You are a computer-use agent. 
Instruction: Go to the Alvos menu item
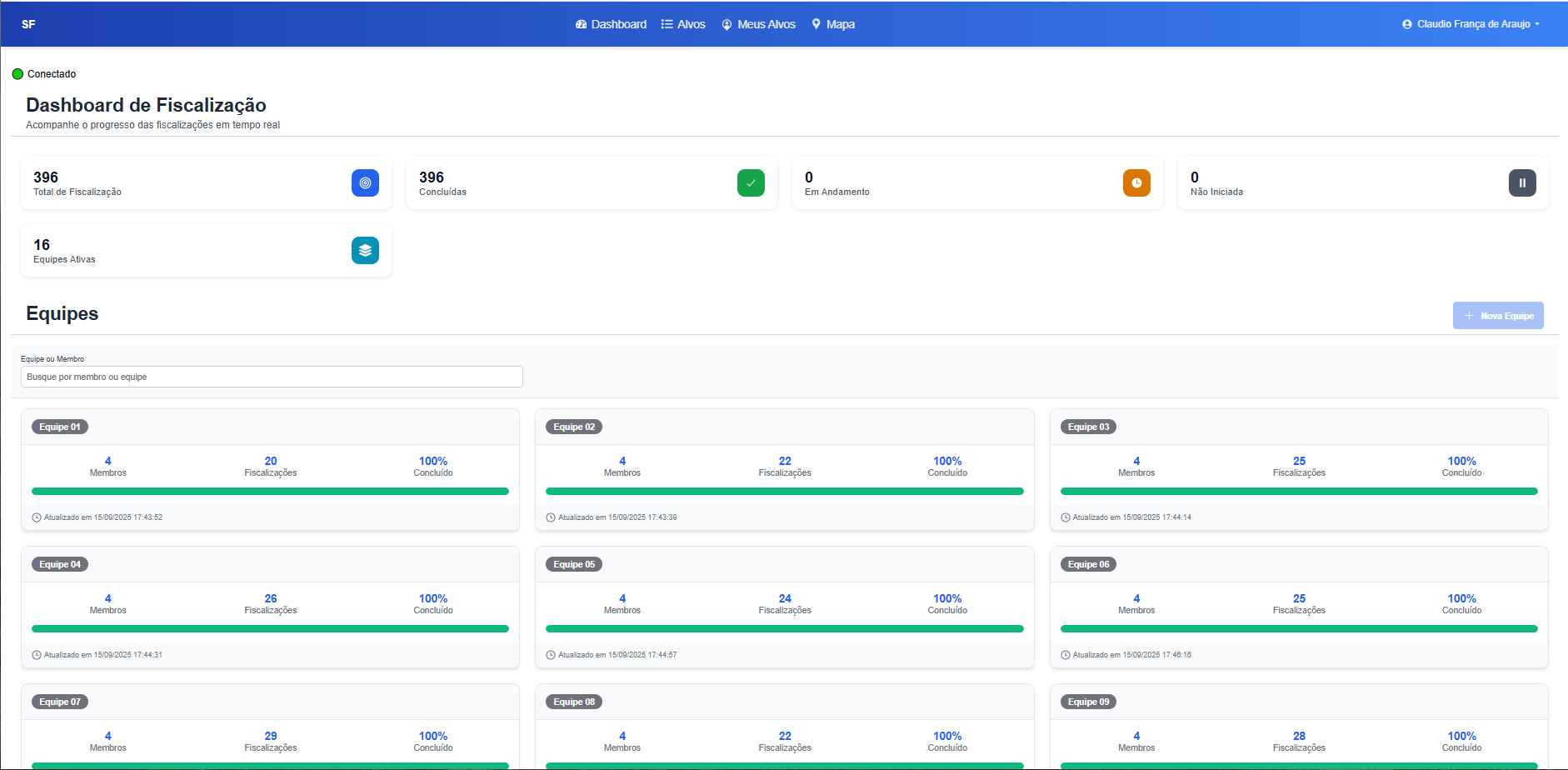point(683,24)
